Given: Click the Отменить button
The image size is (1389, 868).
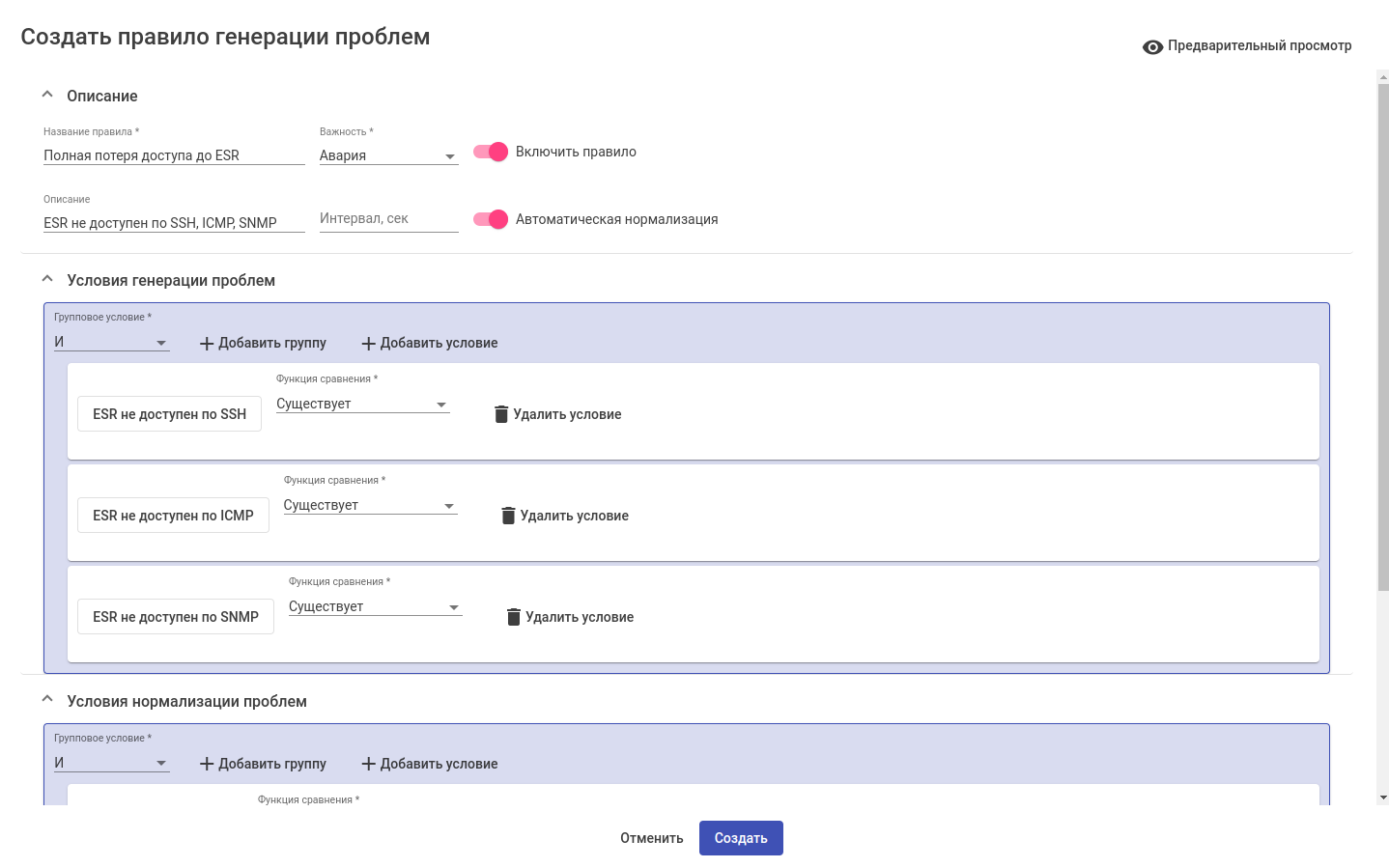Looking at the screenshot, I should (x=651, y=838).
